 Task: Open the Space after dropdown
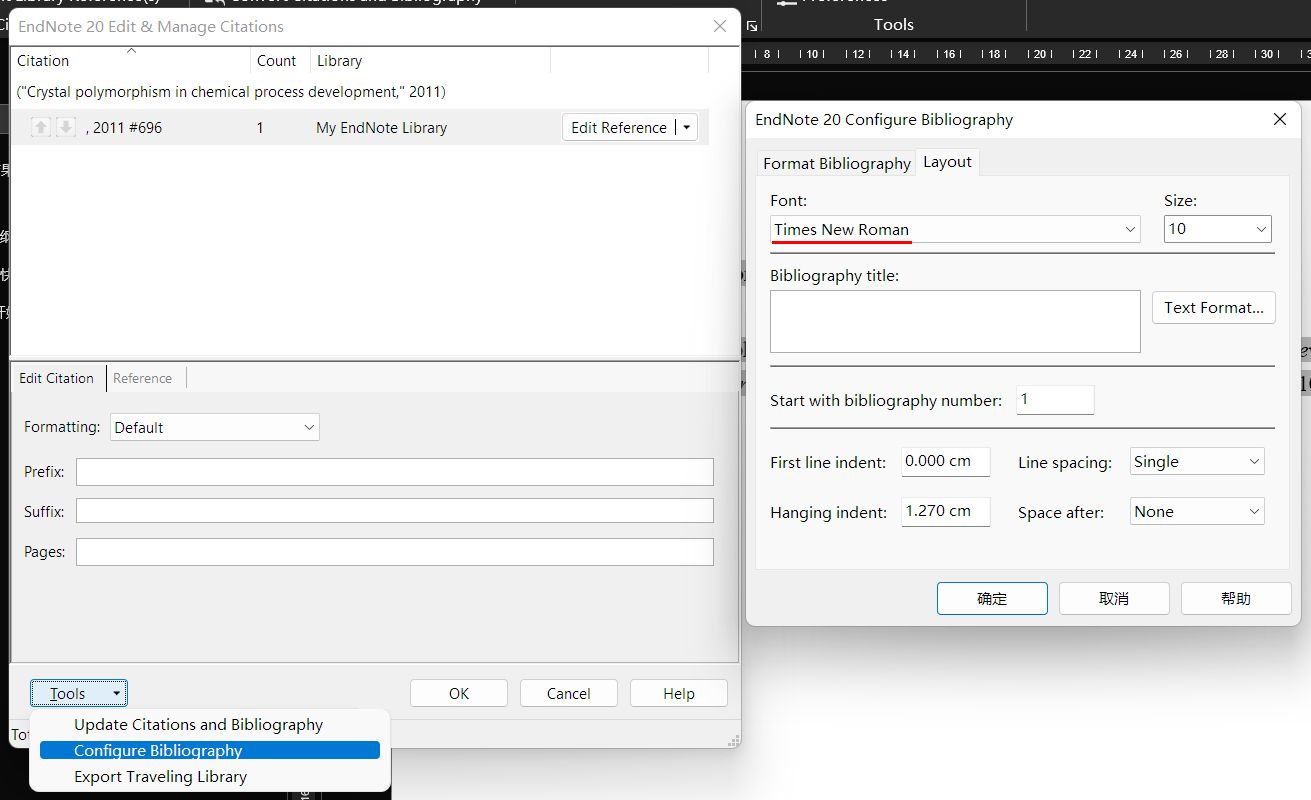pyautogui.click(x=1197, y=511)
